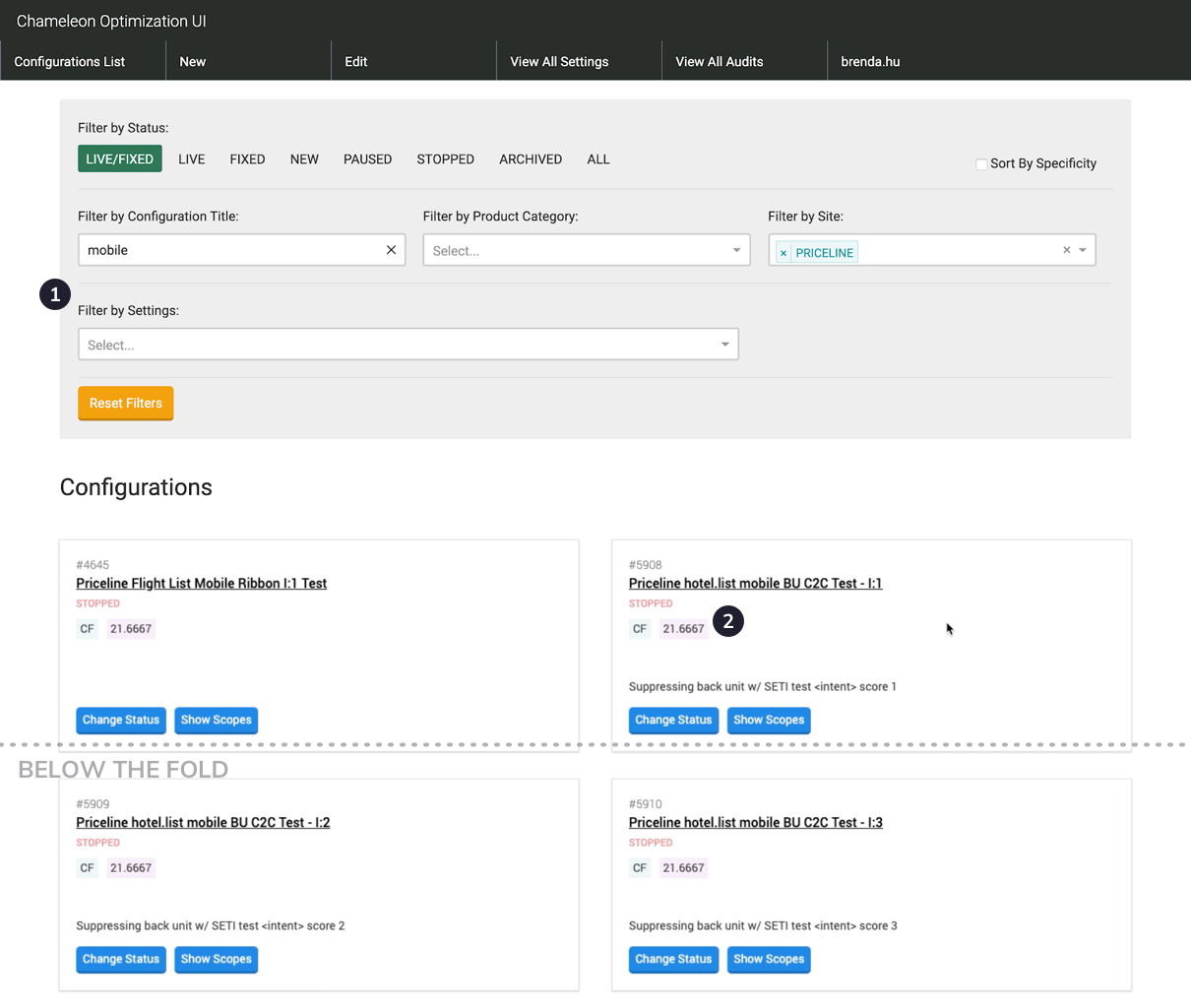This screenshot has height=1008, width=1191.
Task: Click description text ending with score 2
Action: (211, 925)
